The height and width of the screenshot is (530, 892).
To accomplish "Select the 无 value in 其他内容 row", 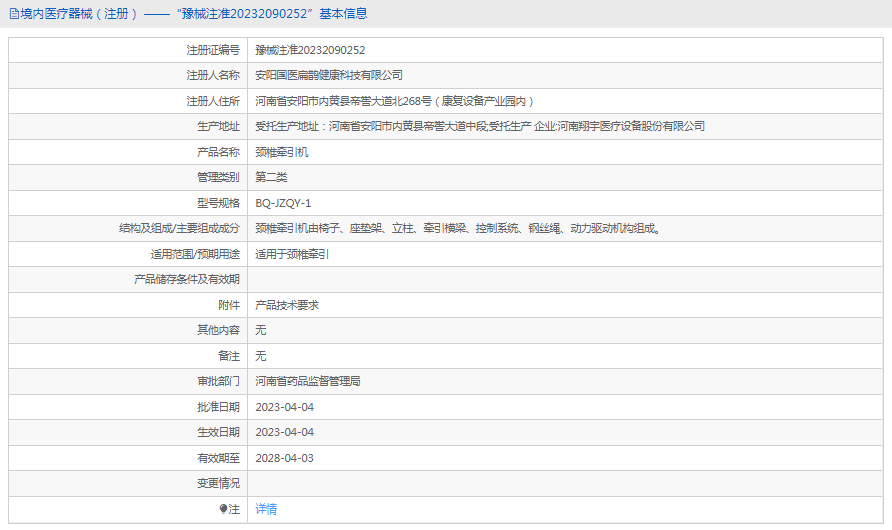I will pyautogui.click(x=261, y=330).
